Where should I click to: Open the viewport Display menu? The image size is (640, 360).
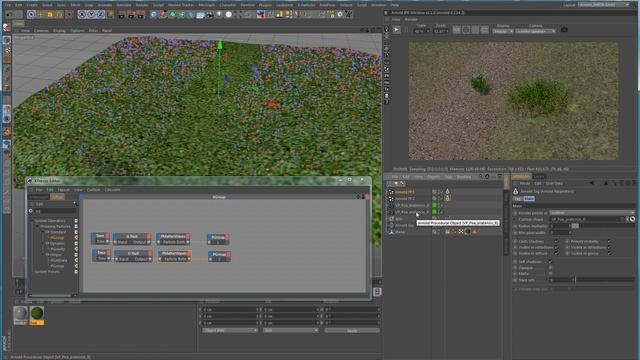[x=59, y=31]
